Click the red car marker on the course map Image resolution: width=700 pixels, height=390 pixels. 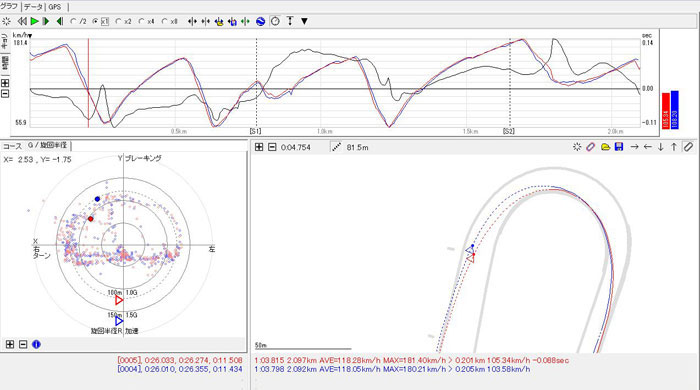tap(471, 258)
